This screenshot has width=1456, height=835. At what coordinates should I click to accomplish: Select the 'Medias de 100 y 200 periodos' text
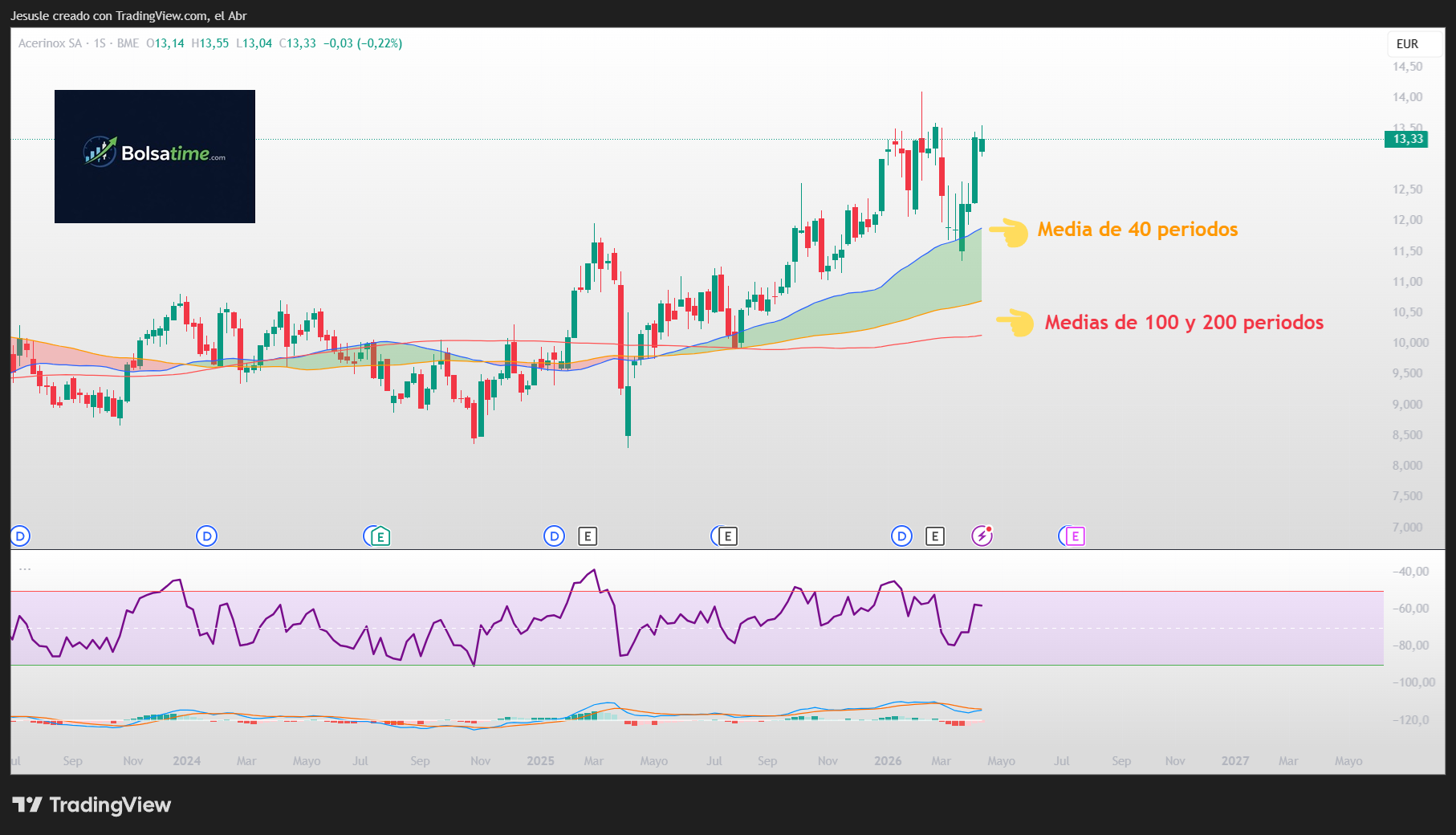pos(1183,323)
